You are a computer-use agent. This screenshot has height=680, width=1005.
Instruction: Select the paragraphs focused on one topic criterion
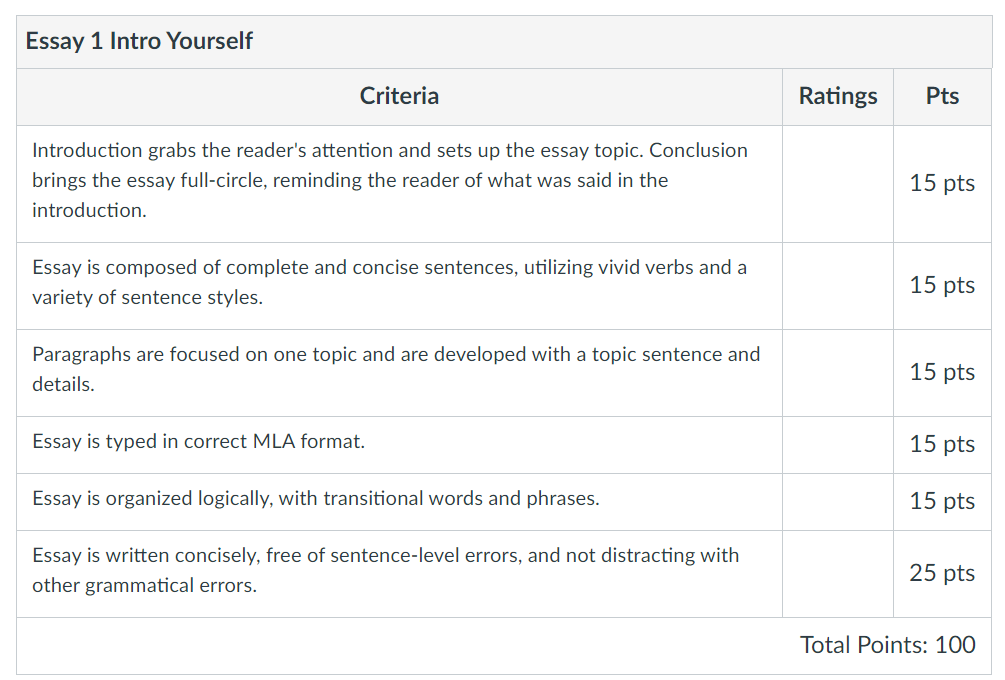(396, 369)
